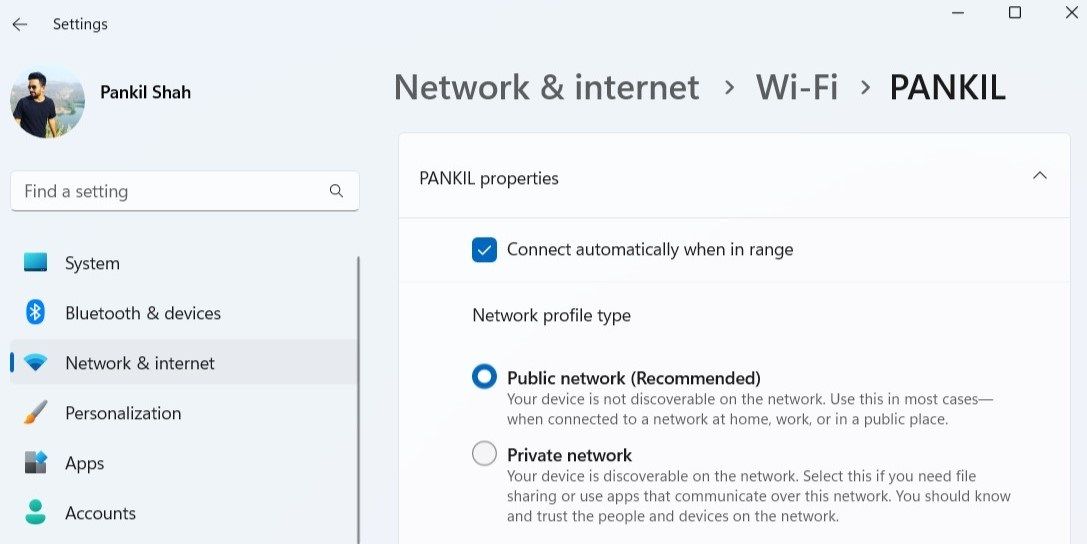This screenshot has width=1087, height=544.
Task: Click the Personalization paintbrush icon
Action: pyautogui.click(x=36, y=413)
